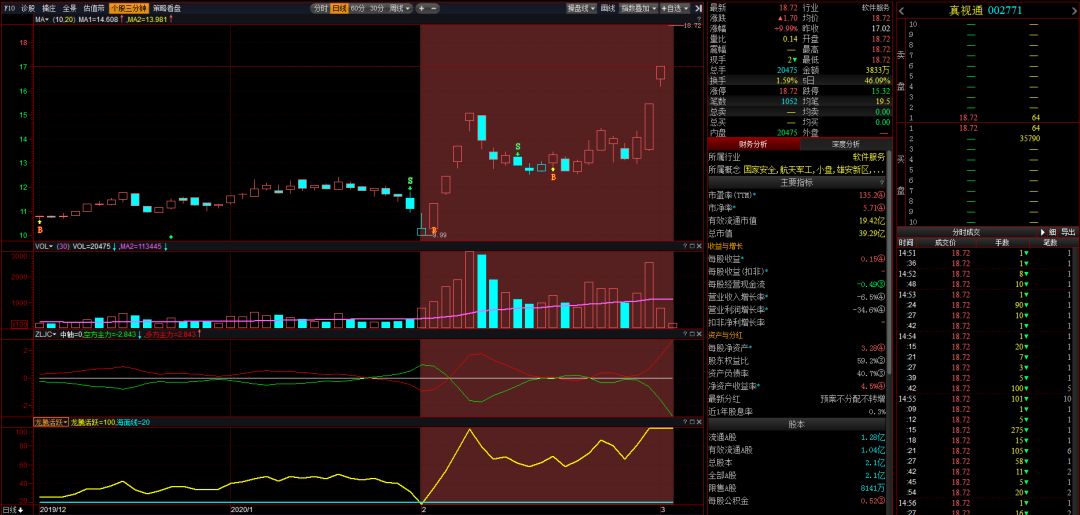Click 成交价 column header
Image resolution: width=1080 pixels, height=515 pixels.
coord(945,242)
